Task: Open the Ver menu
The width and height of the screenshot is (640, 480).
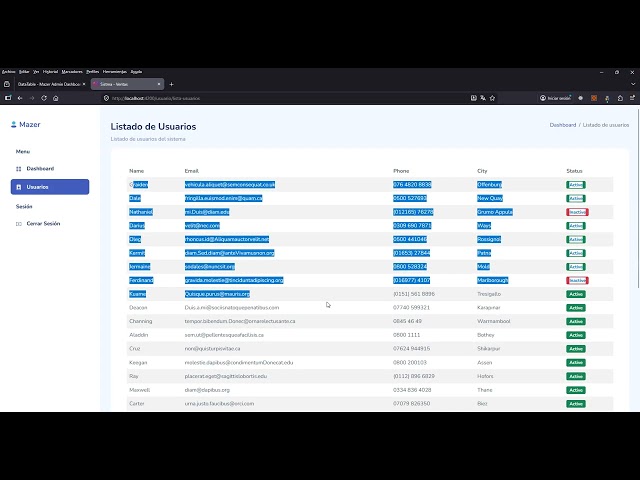Action: click(x=36, y=71)
